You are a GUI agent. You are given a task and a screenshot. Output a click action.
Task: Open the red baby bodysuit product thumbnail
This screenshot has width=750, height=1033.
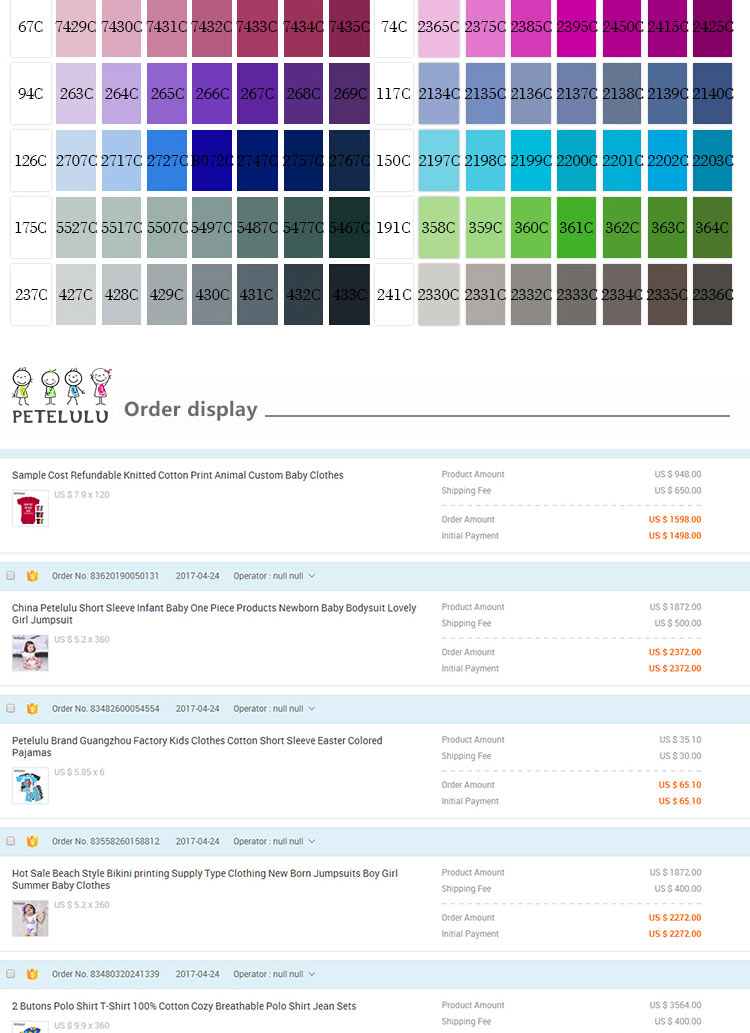(30, 508)
